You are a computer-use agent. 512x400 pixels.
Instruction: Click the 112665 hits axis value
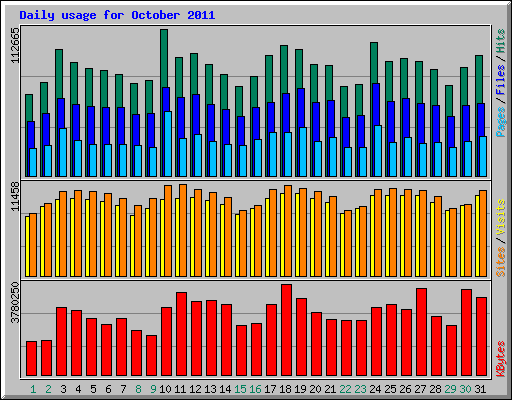point(15,45)
